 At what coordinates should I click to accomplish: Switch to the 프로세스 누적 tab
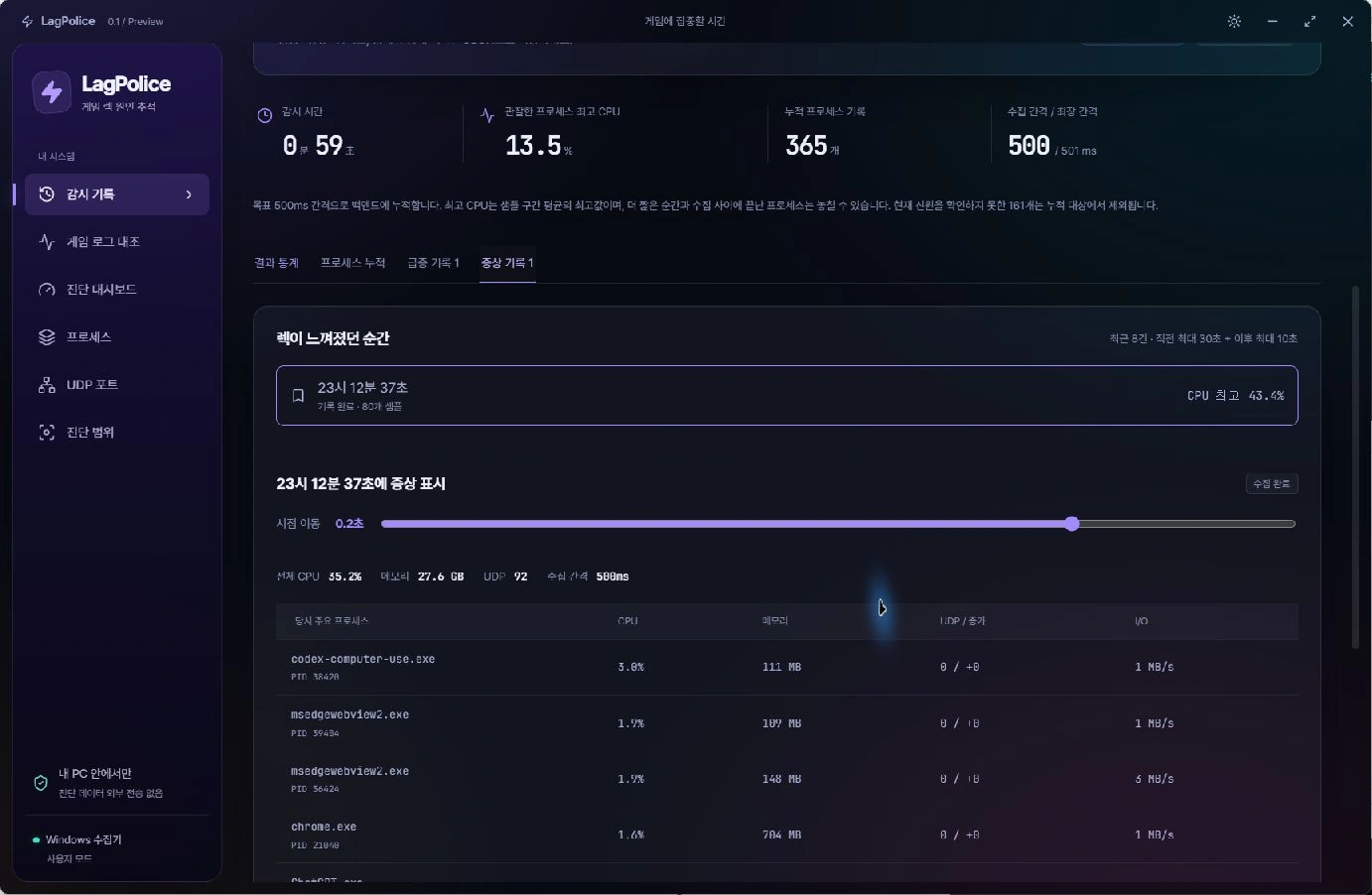click(352, 263)
